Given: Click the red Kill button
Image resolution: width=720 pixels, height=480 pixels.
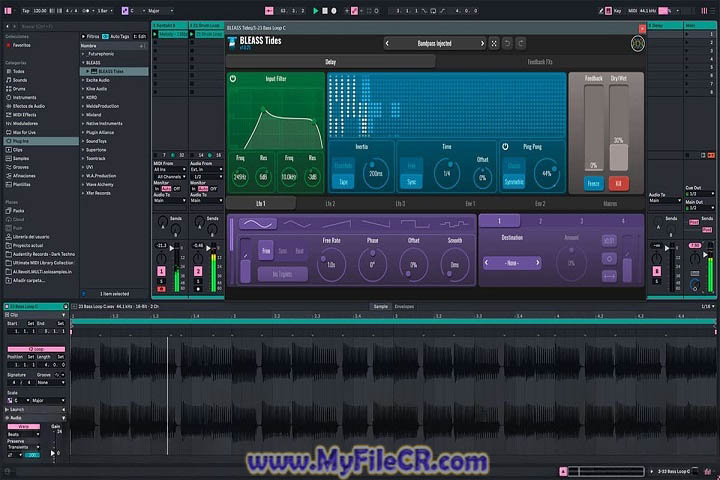Looking at the screenshot, I should tap(618, 184).
